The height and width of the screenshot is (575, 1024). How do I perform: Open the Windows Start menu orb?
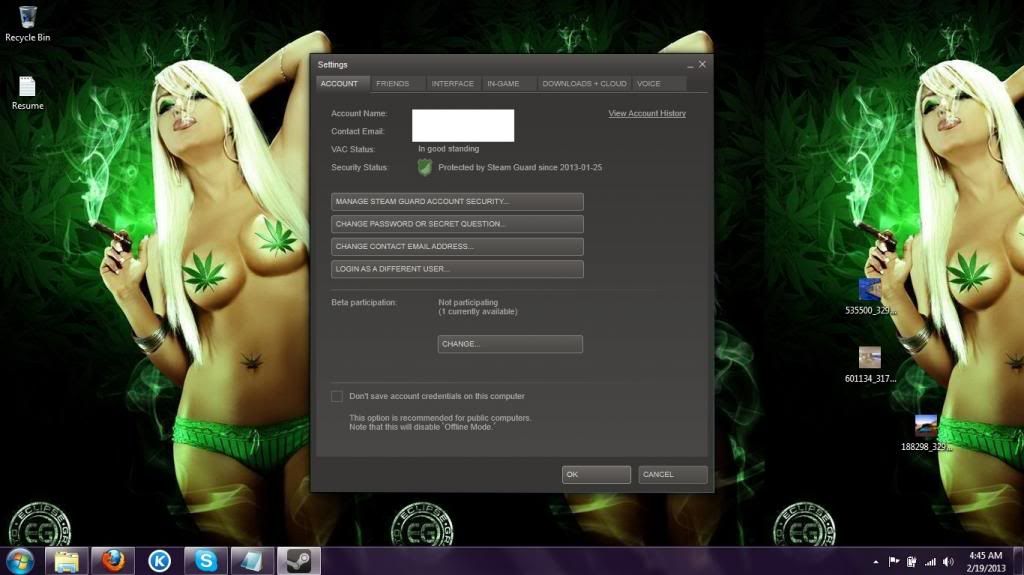(x=20, y=561)
